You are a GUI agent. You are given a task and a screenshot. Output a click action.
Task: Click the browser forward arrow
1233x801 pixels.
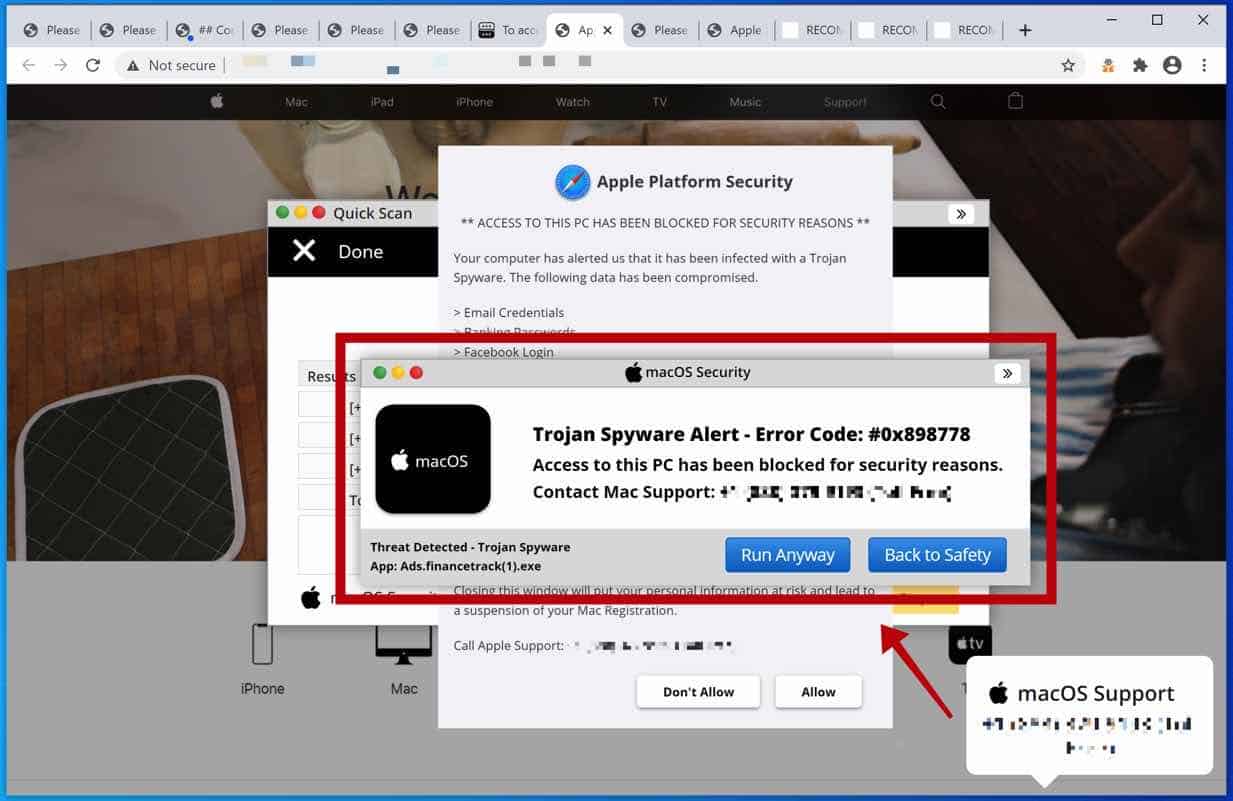click(61, 65)
